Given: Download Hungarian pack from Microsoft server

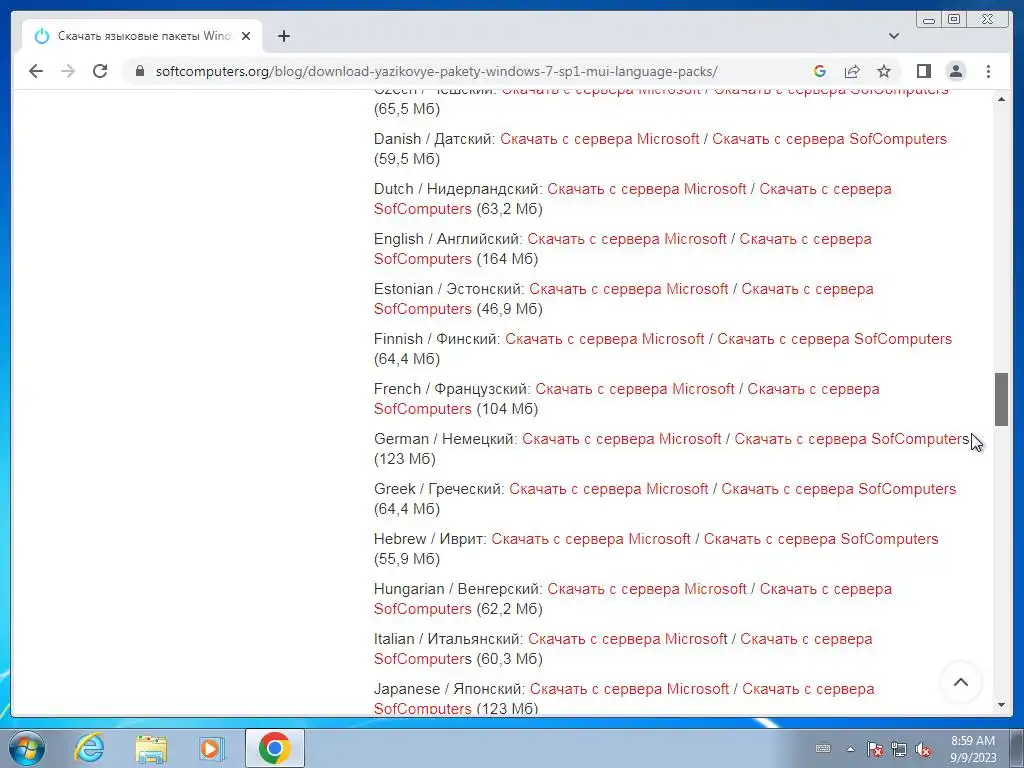Looking at the screenshot, I should (x=647, y=589).
